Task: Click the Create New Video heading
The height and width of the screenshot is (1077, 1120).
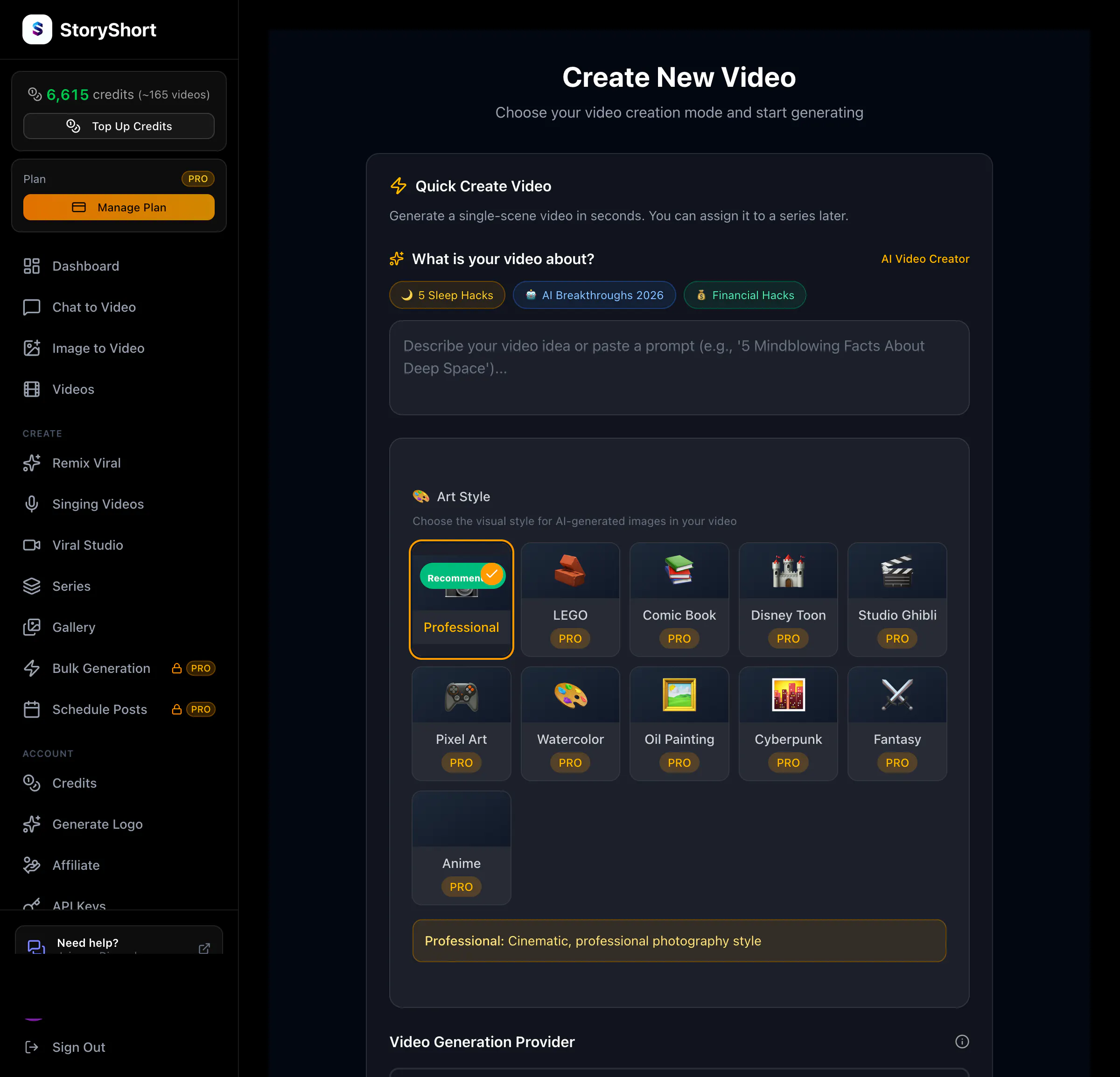Action: tap(679, 77)
